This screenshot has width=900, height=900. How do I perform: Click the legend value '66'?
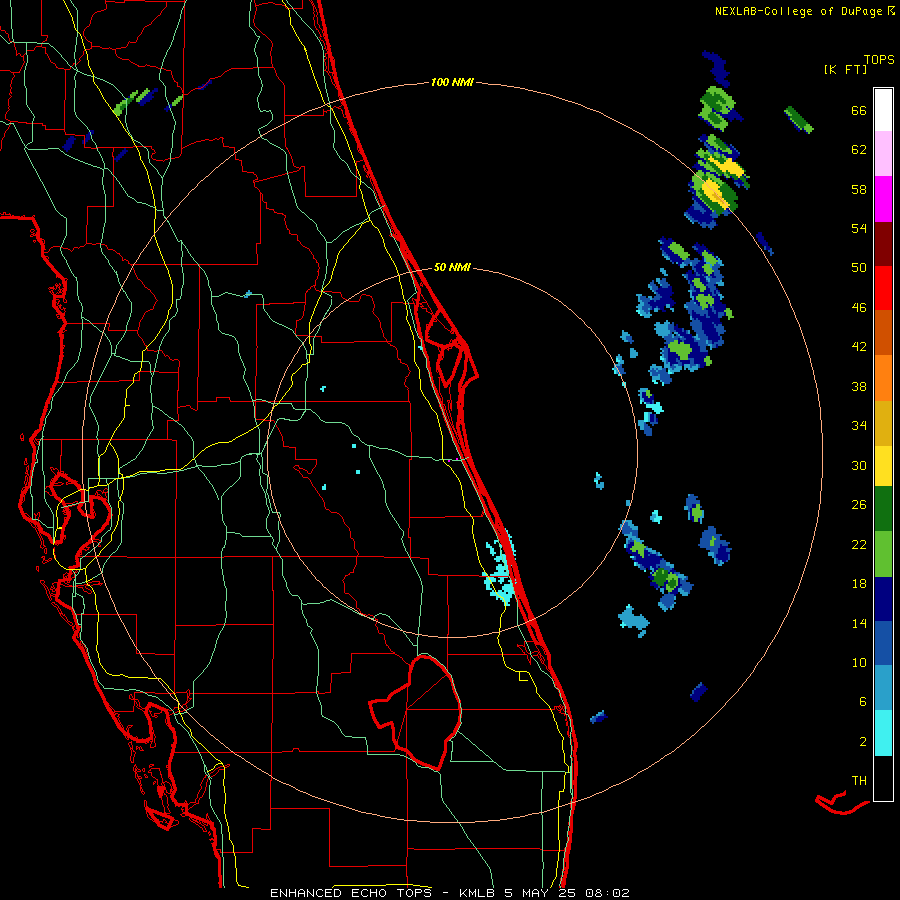859,111
